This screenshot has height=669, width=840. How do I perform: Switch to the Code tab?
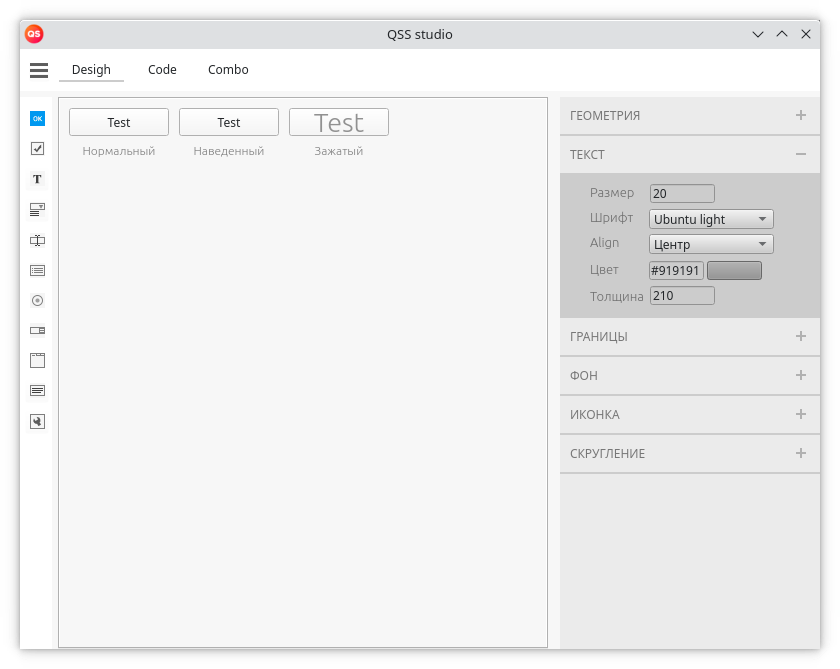click(x=162, y=69)
